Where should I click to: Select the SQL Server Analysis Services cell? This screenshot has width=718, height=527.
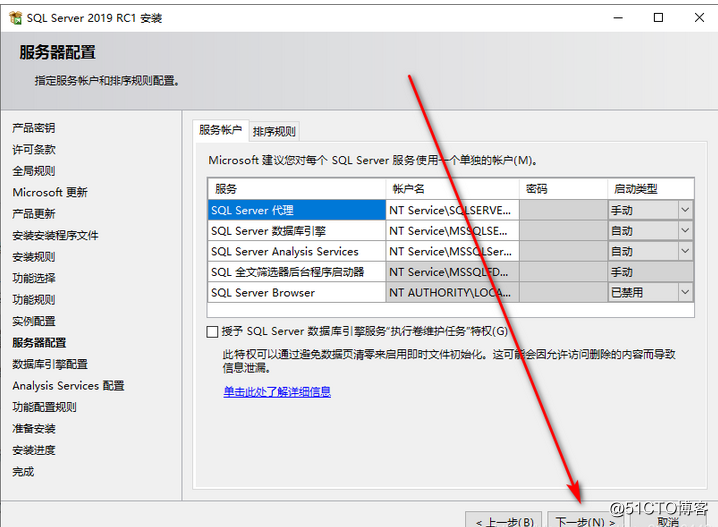point(296,251)
